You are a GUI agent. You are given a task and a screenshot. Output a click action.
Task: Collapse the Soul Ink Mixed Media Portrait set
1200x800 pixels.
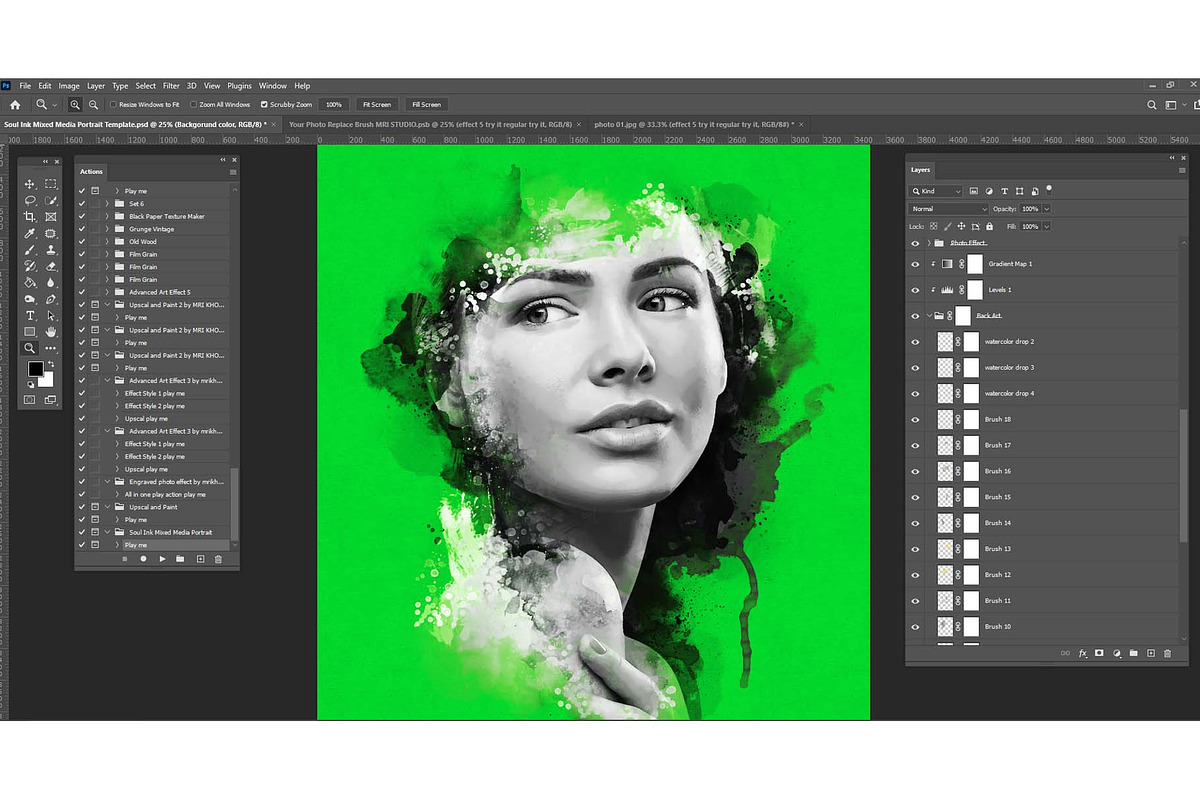point(107,532)
